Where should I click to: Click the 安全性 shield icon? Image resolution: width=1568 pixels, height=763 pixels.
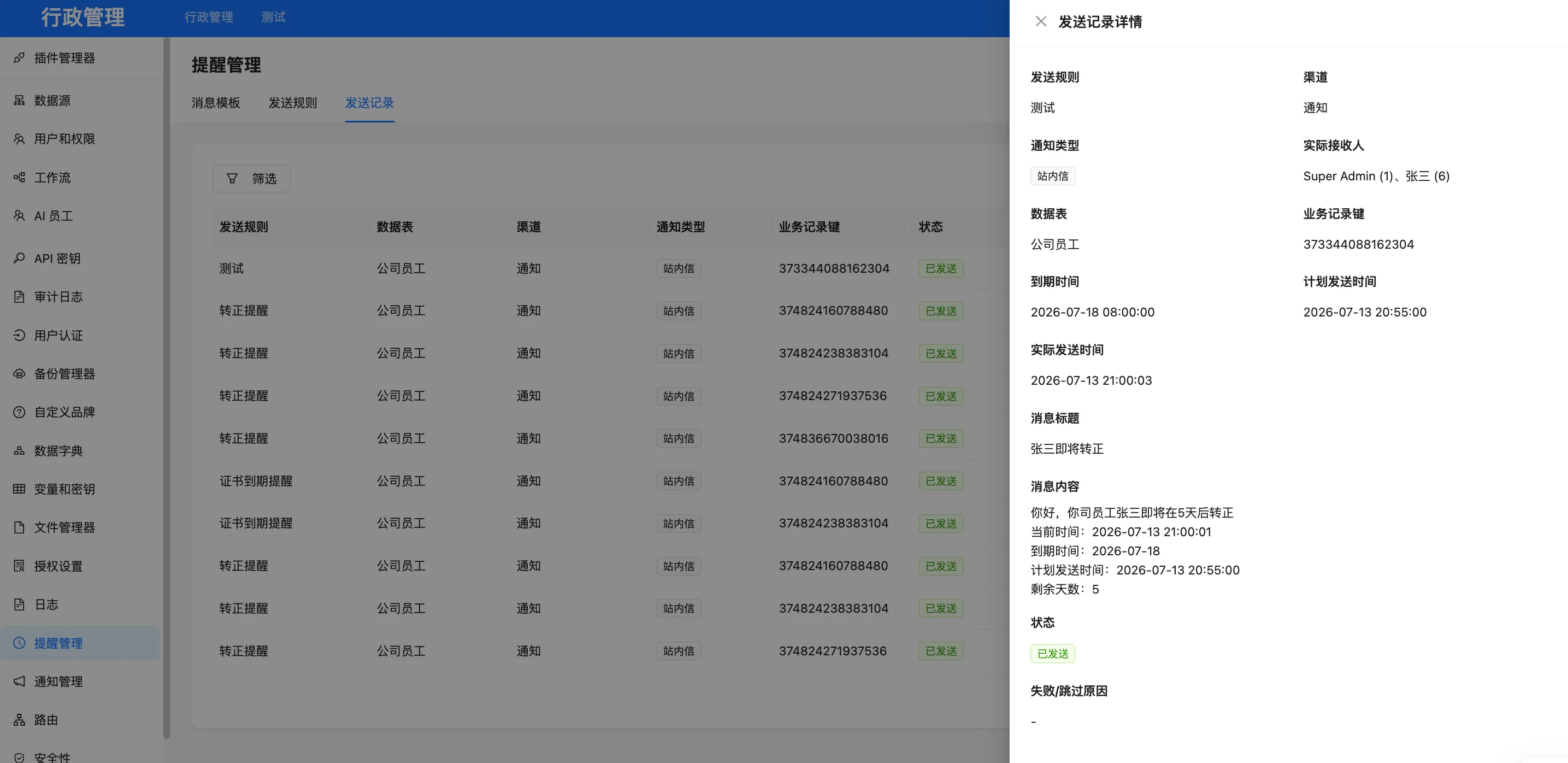point(20,758)
